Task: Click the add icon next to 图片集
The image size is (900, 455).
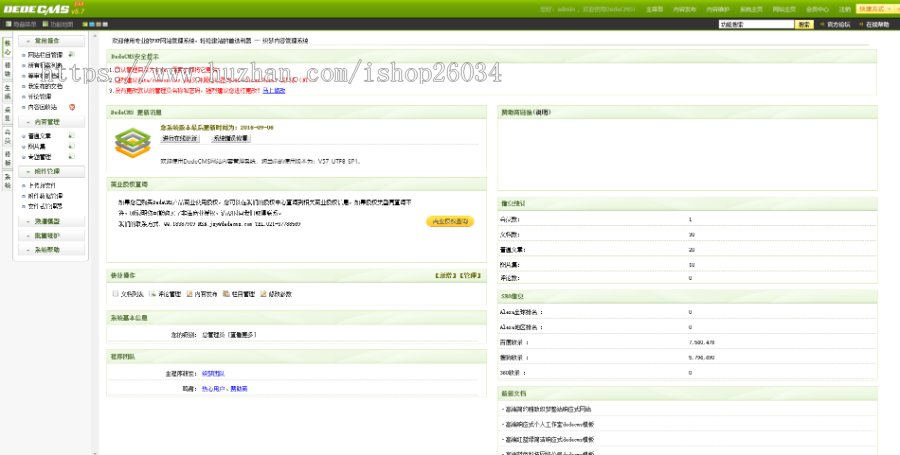Action: pyautogui.click(x=71, y=146)
